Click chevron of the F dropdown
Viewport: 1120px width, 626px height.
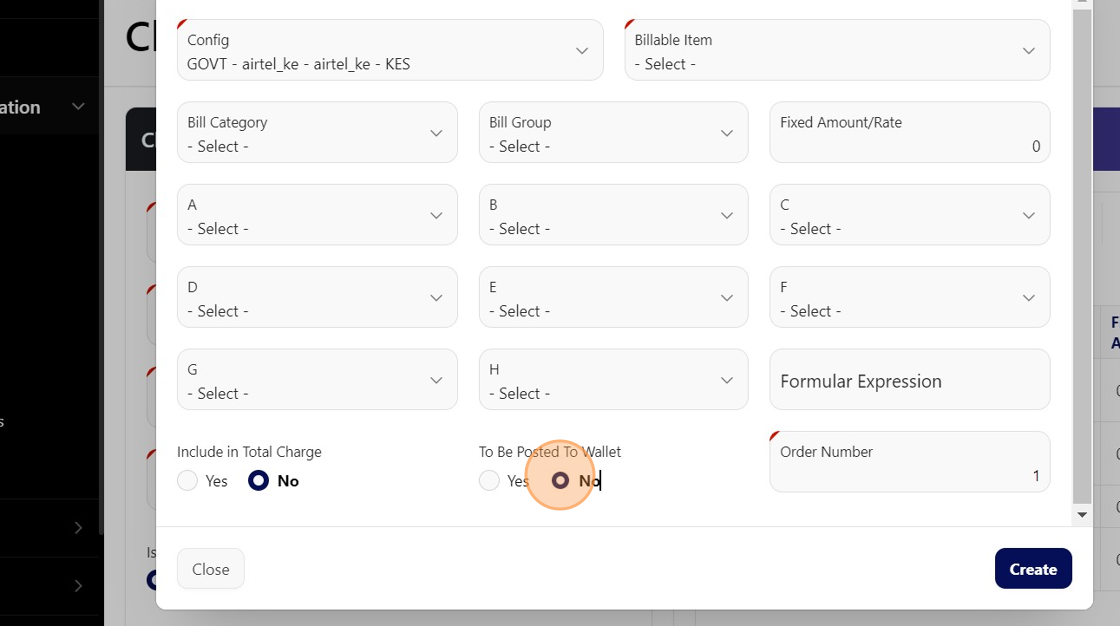coord(1029,298)
